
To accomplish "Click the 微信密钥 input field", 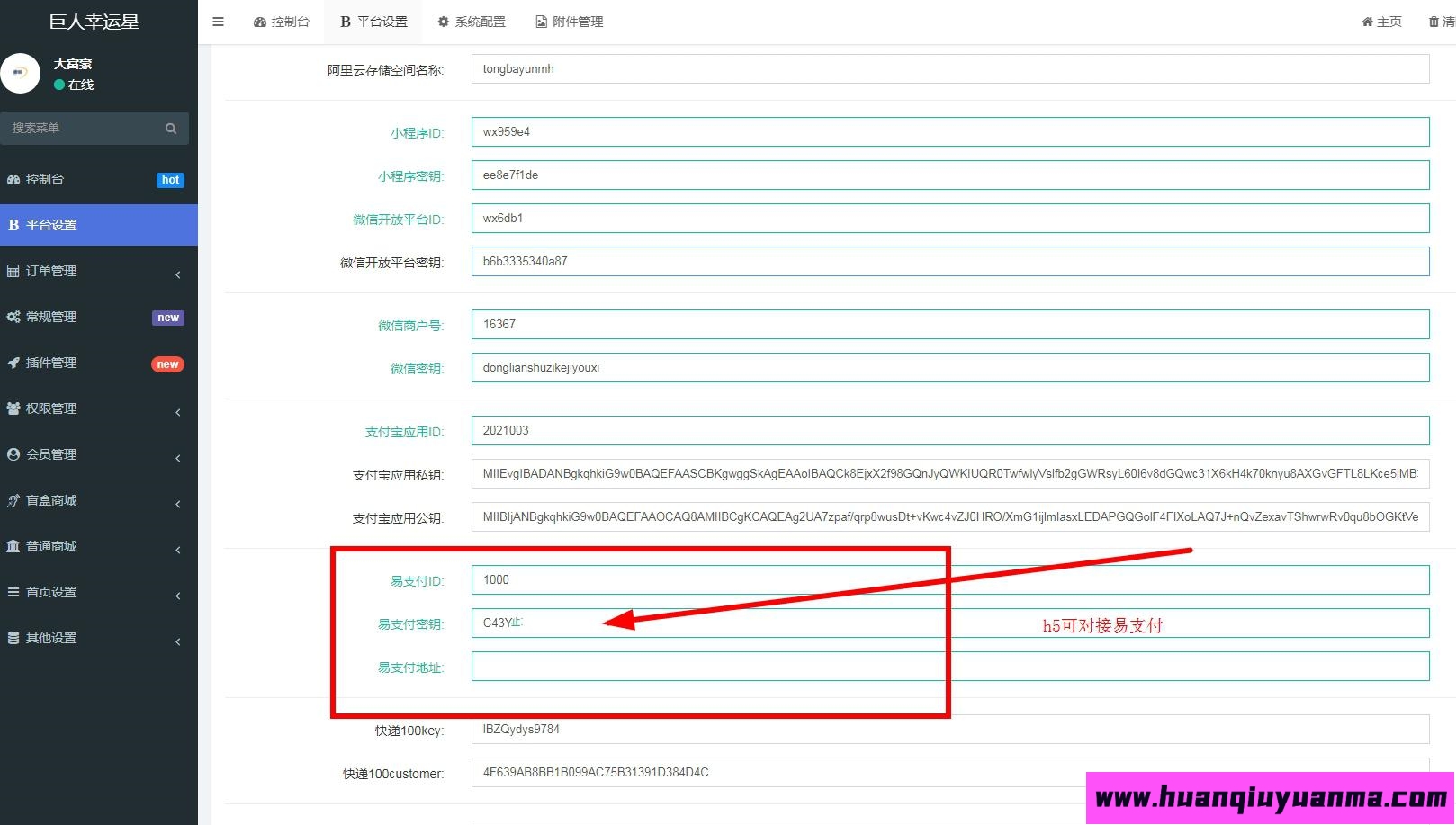I will [x=950, y=368].
